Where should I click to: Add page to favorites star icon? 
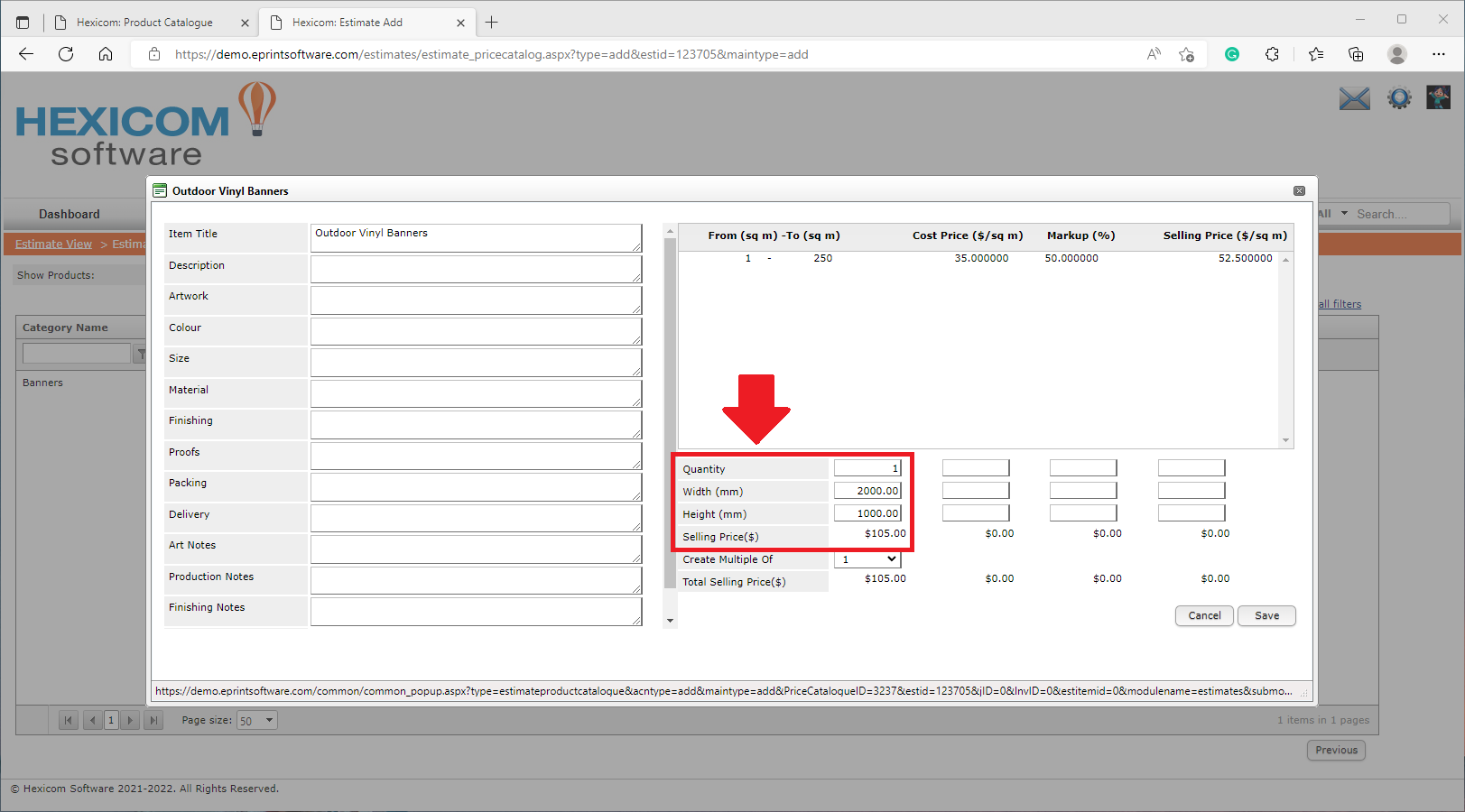1186,54
